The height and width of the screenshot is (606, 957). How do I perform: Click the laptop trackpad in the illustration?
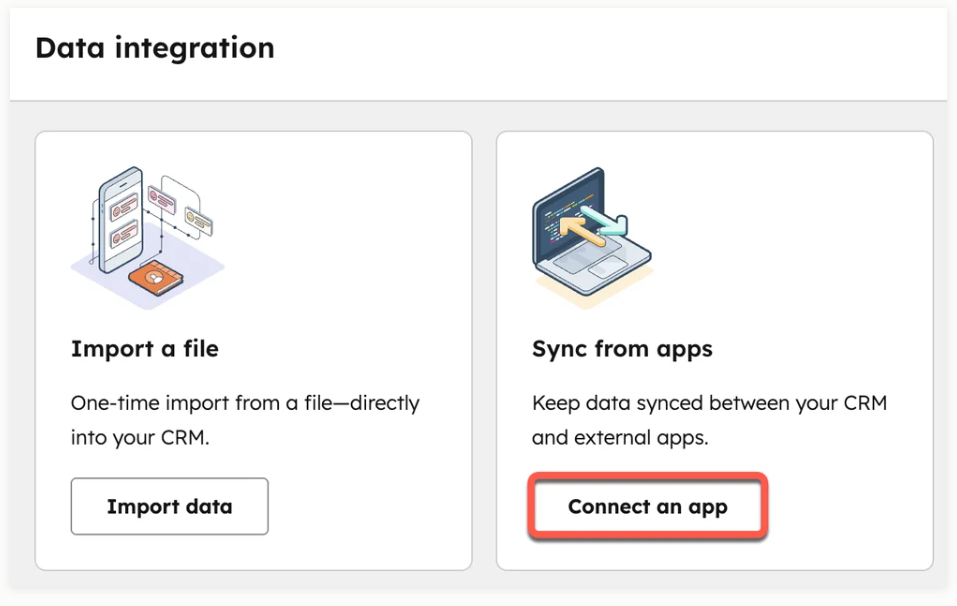607,266
